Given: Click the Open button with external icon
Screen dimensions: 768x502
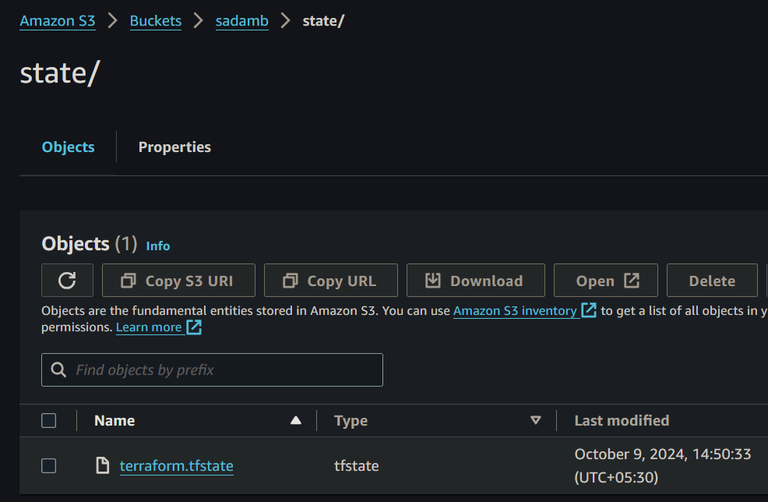Looking at the screenshot, I should (608, 281).
